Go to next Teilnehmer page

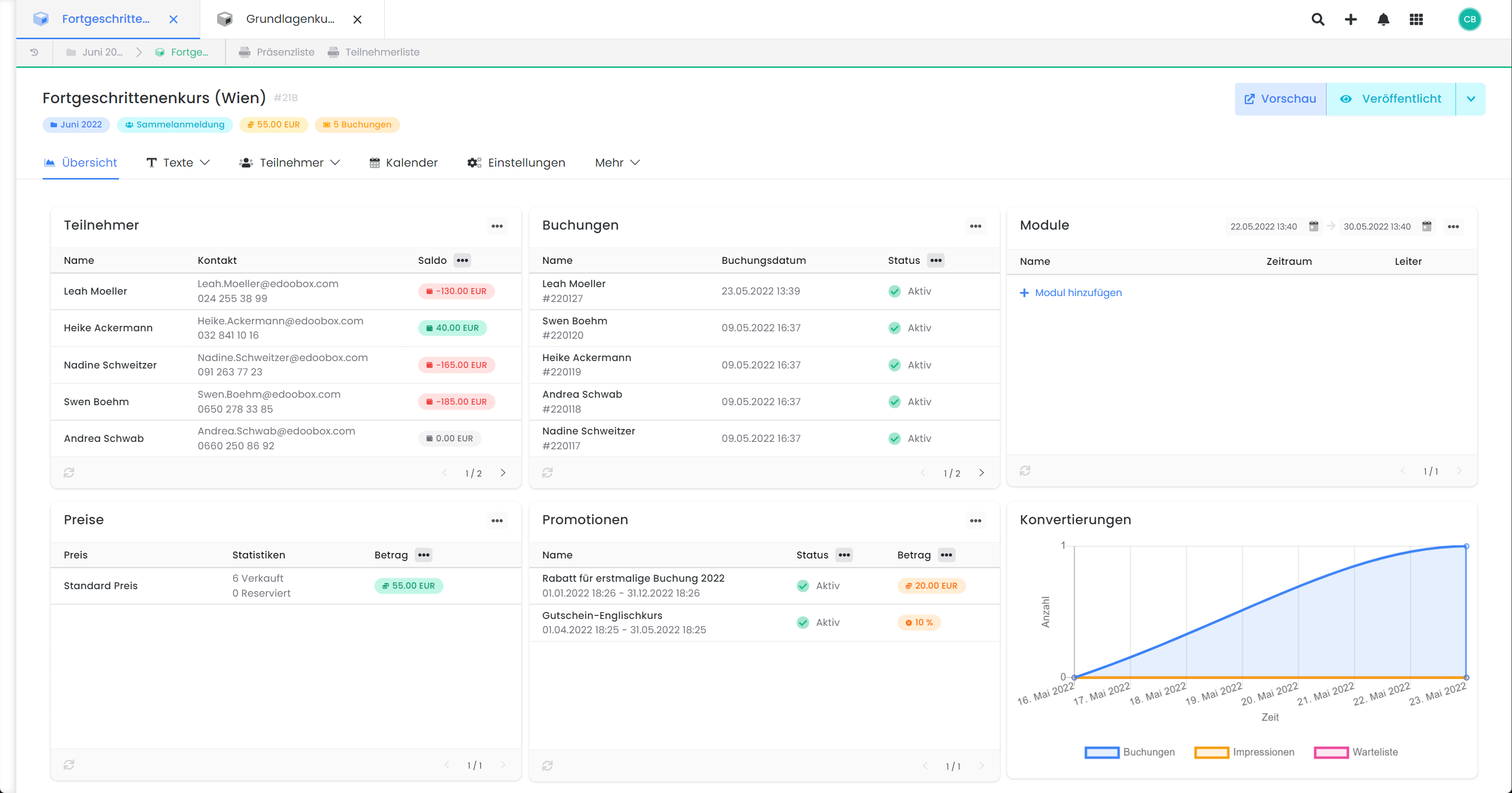503,473
